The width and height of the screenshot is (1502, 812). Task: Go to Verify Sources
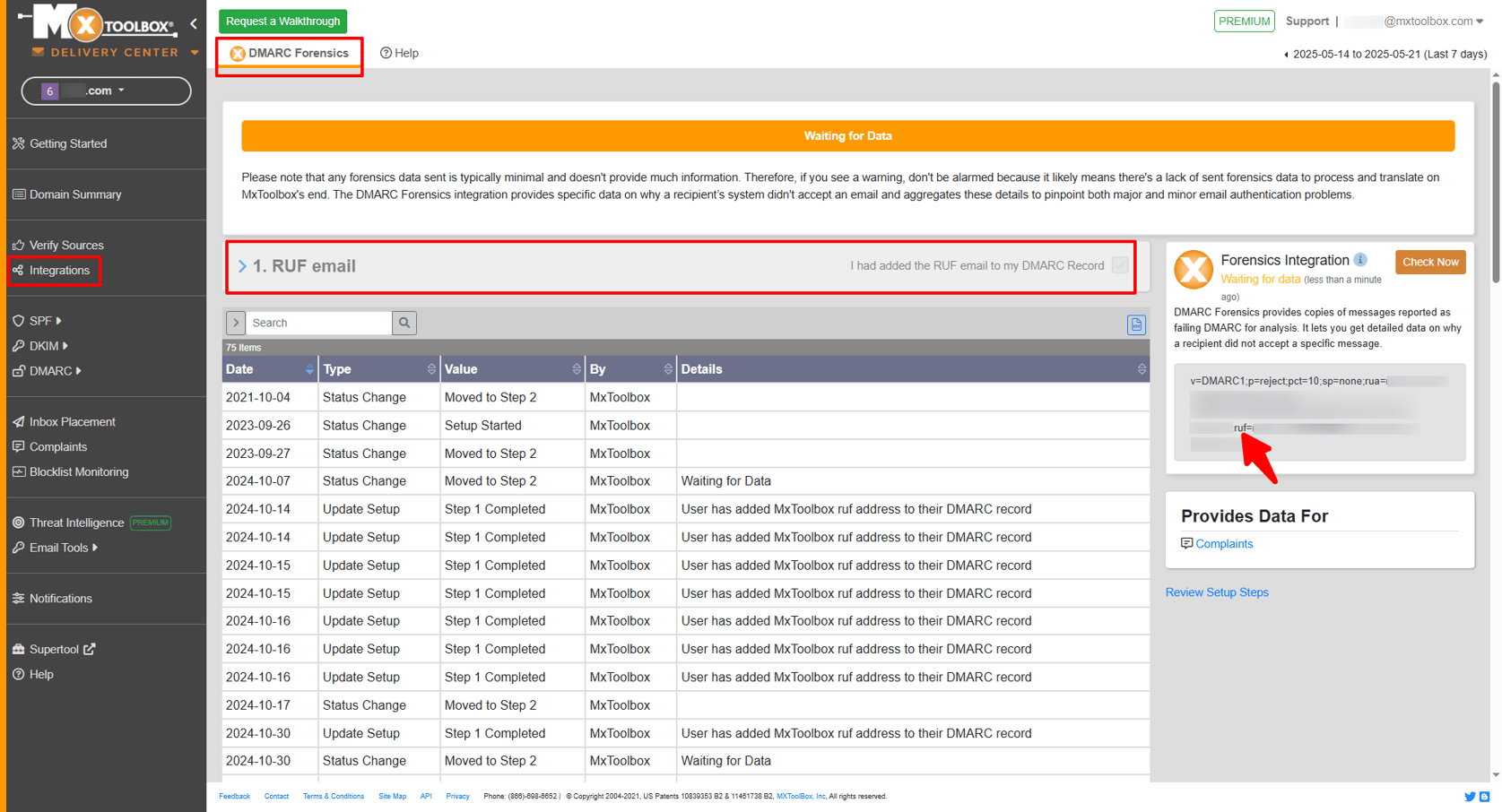tap(66, 245)
